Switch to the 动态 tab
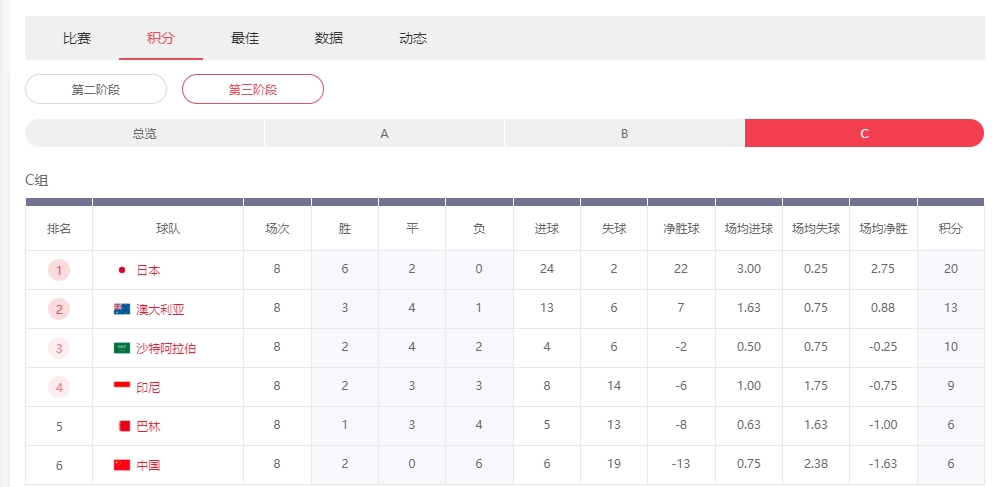Viewport: 994px width, 487px height. [x=413, y=38]
